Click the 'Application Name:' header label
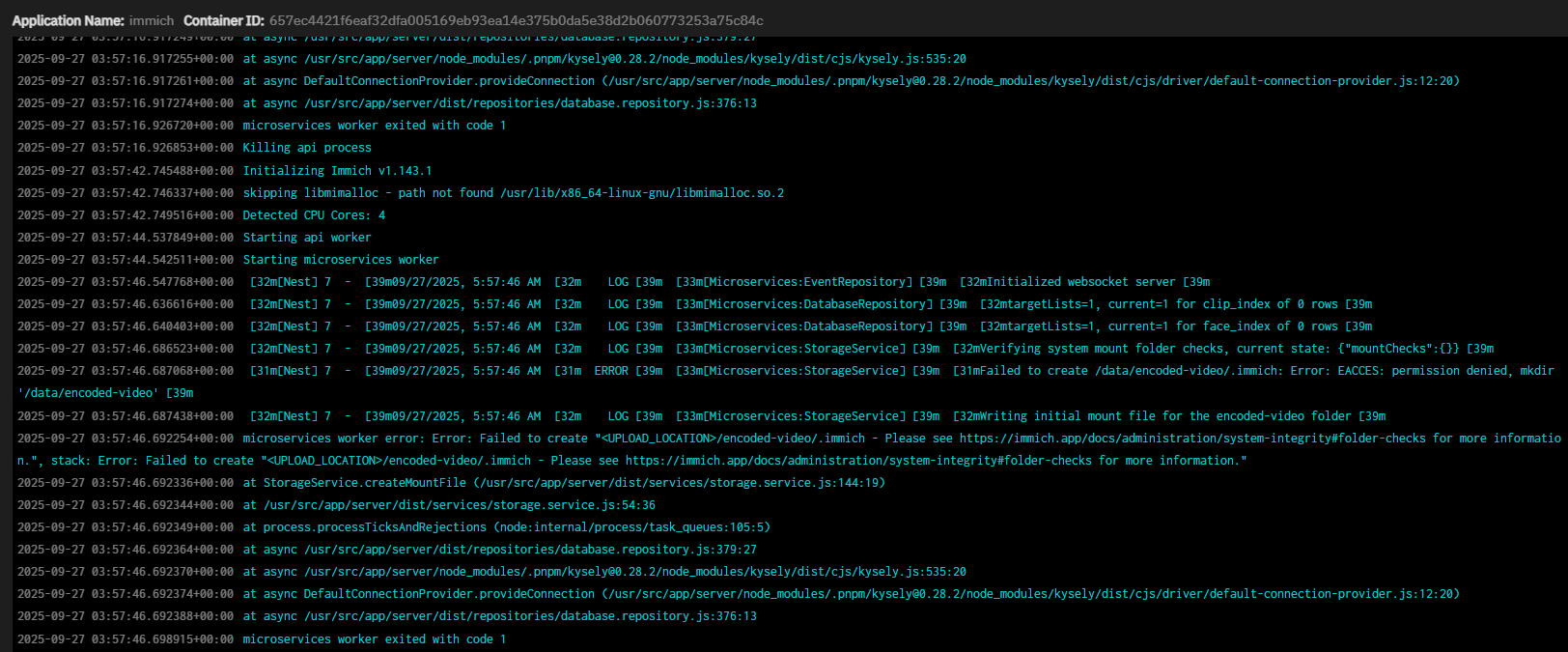The image size is (1568, 652). 68,20
